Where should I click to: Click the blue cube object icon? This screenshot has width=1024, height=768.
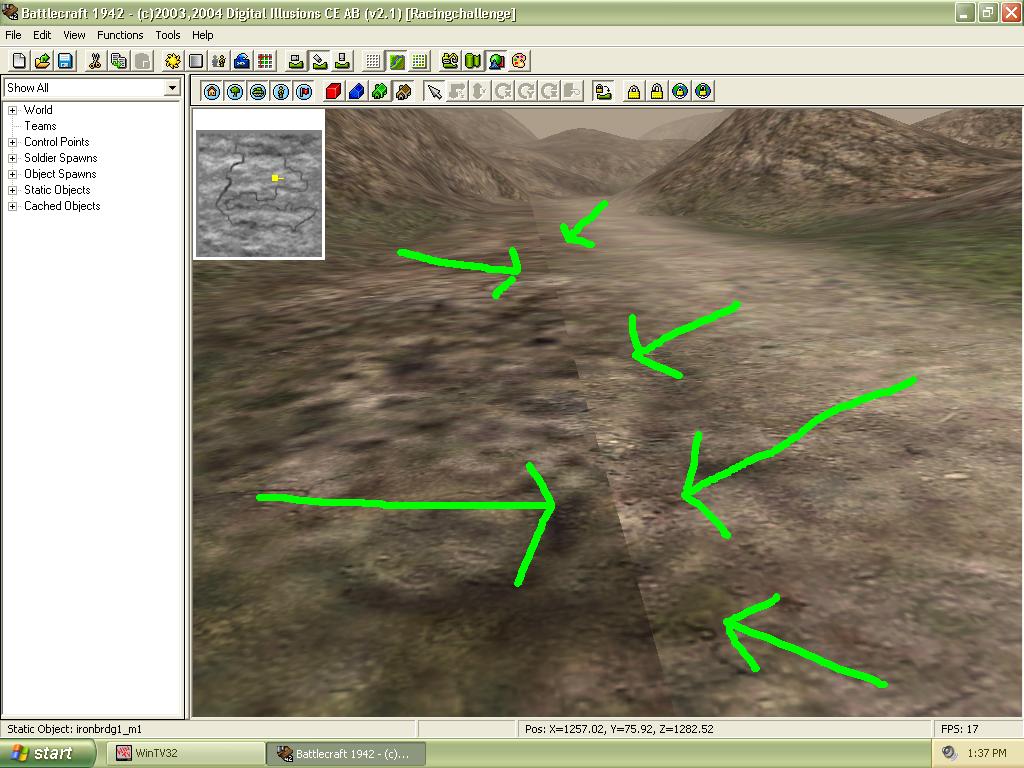click(356, 92)
